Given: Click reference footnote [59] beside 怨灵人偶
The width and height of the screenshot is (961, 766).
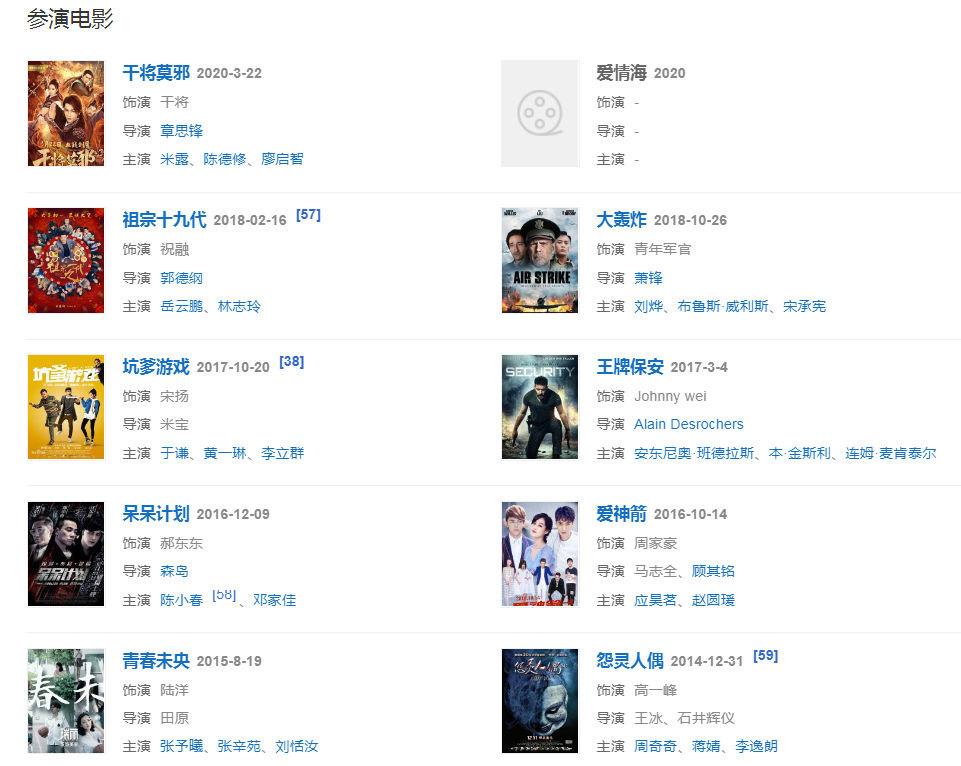Looking at the screenshot, I should coord(765,656).
